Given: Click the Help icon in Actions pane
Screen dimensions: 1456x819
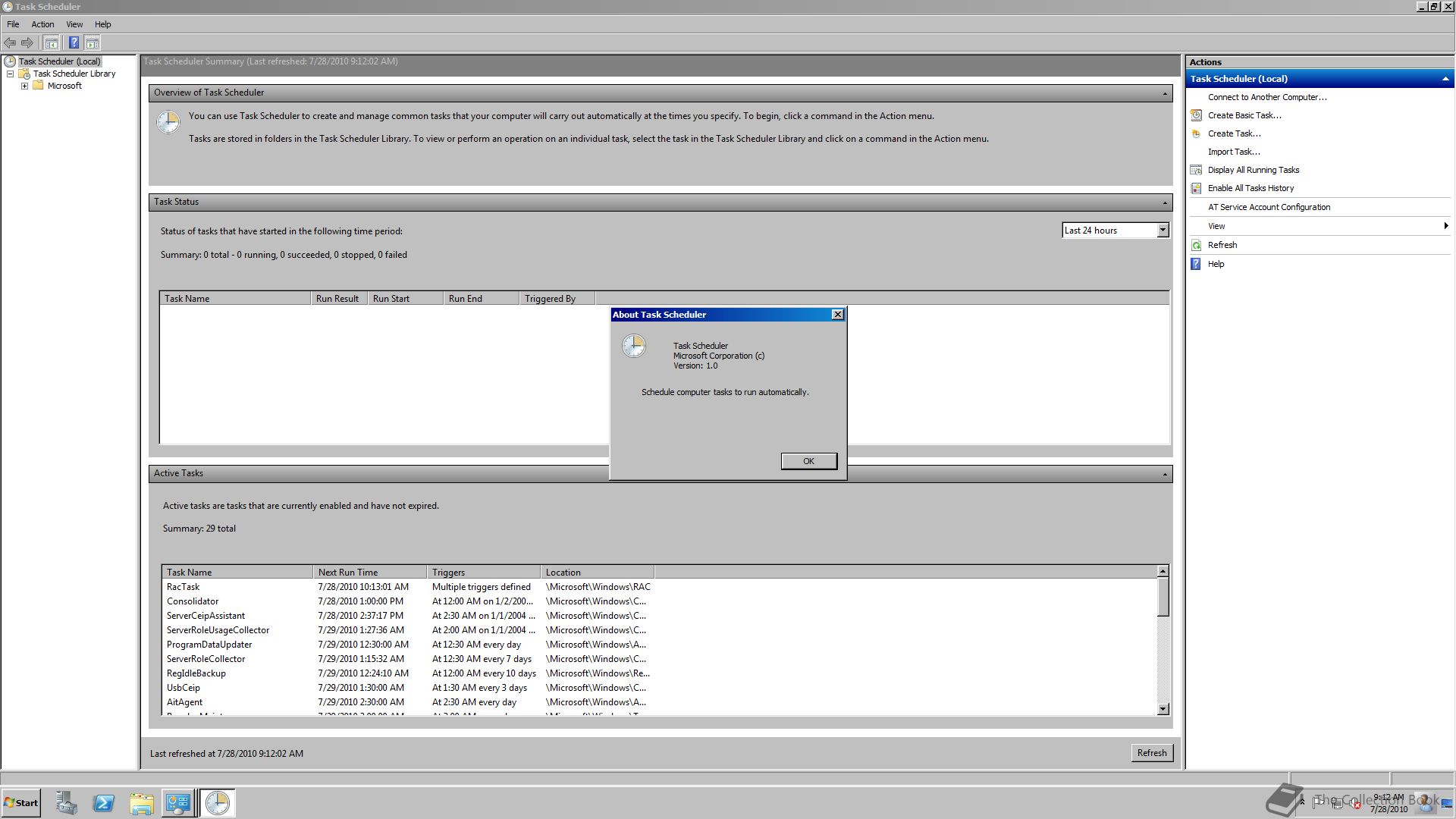Looking at the screenshot, I should (x=1196, y=264).
